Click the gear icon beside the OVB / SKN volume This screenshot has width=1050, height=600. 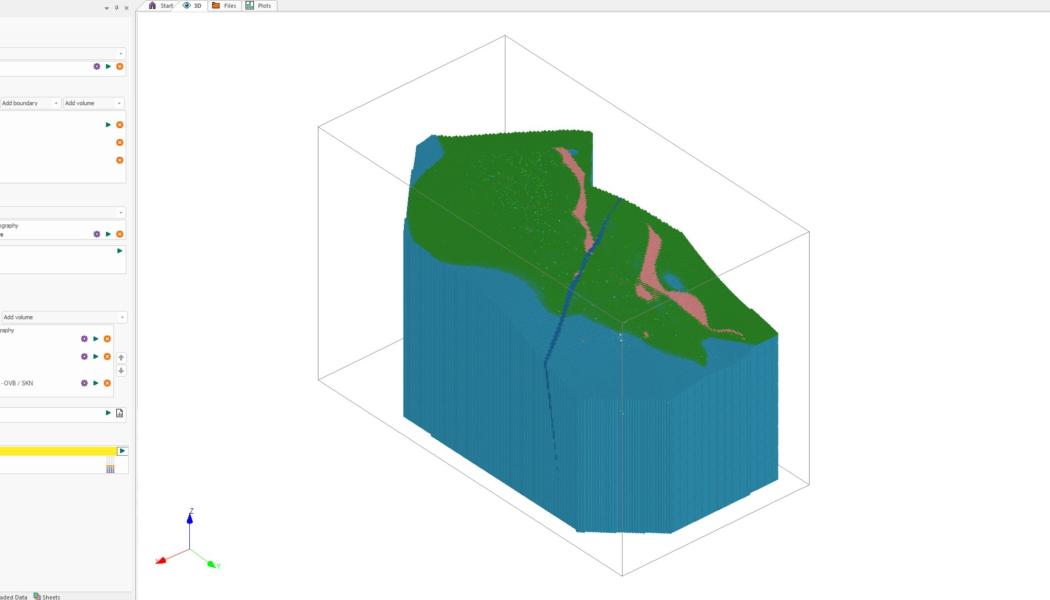[84, 383]
